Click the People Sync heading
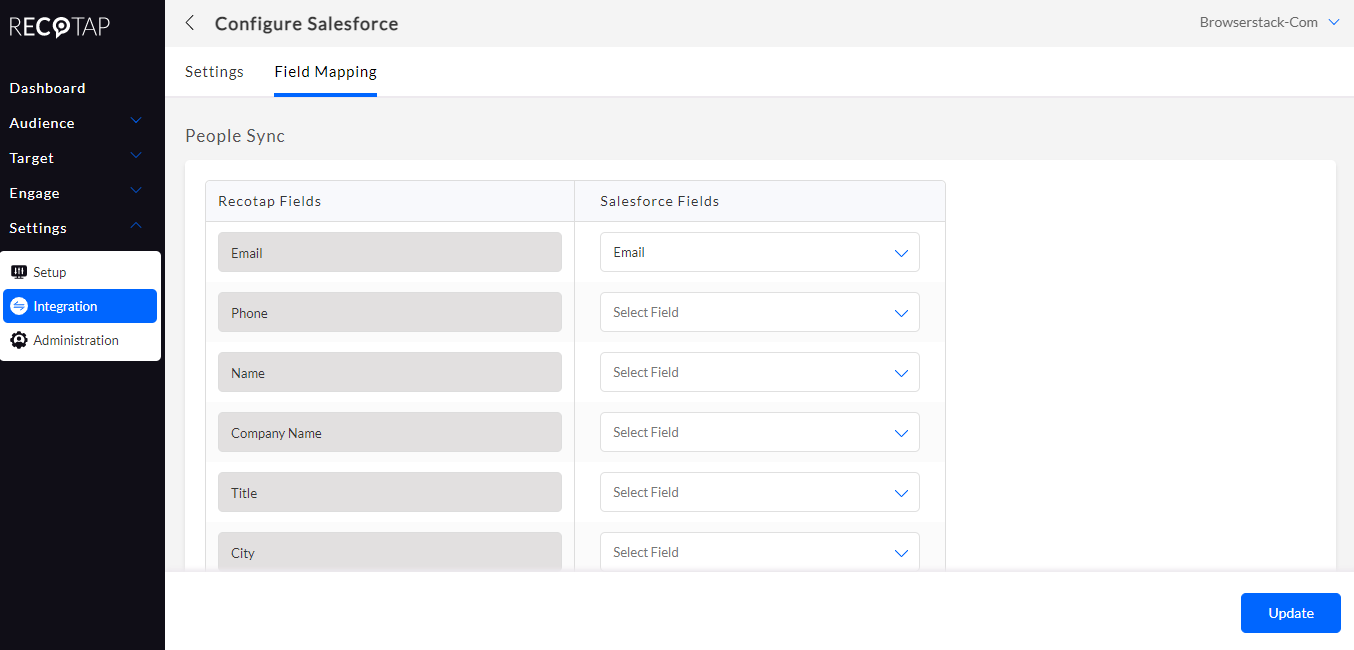The height and width of the screenshot is (650, 1354). (x=235, y=136)
